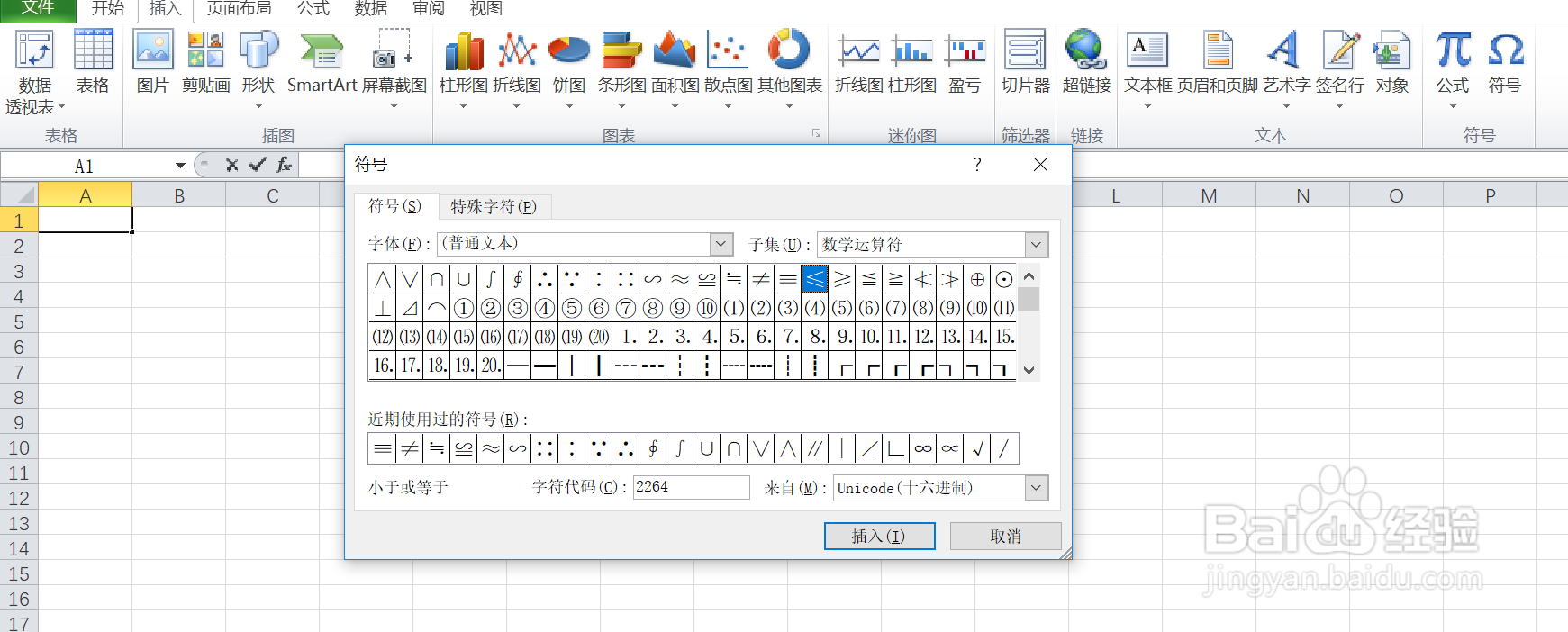Expand the Font (字体) dropdown

coord(721,244)
